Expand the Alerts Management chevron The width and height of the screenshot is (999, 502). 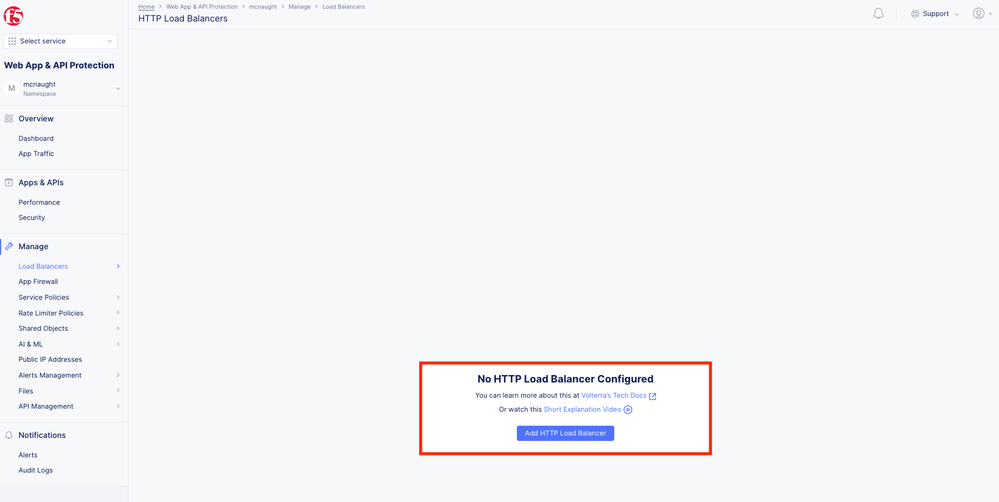(119, 375)
